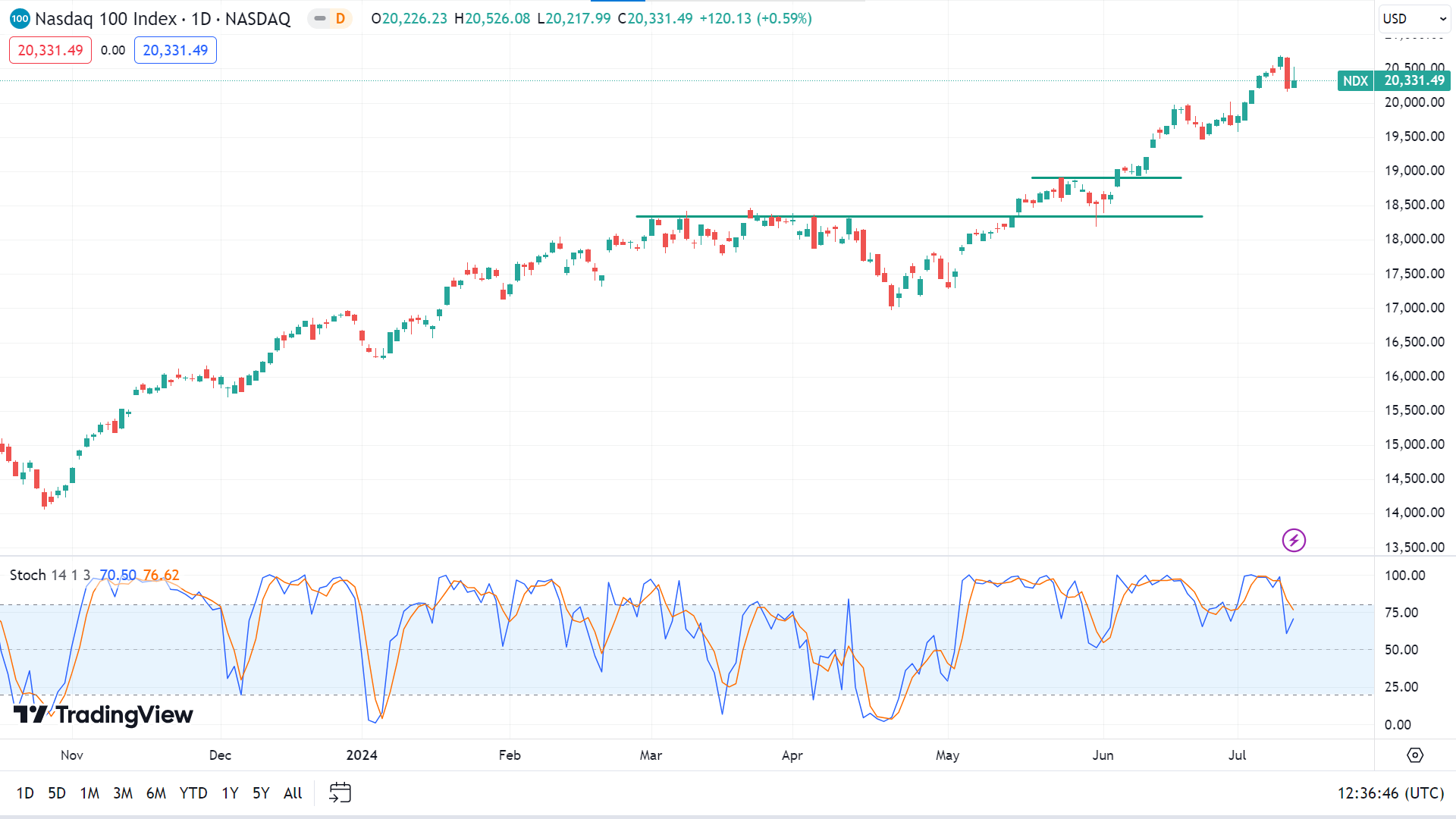Click the 2024 label on time axis

tap(362, 755)
